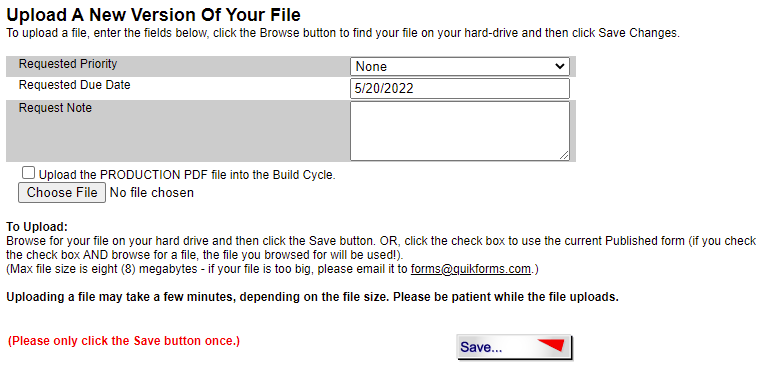
Task: Click the PRODUCTION PDF Build Cycle label text
Action: 187,175
